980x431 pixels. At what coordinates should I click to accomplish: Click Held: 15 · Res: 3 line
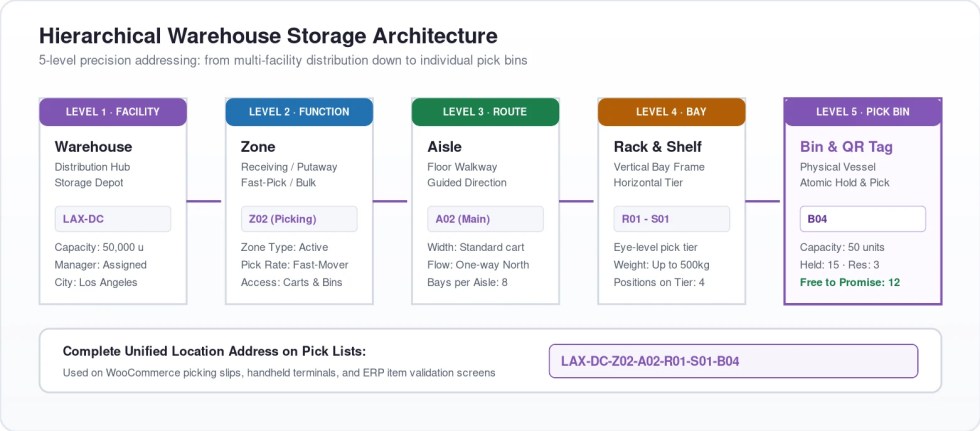[839, 265]
